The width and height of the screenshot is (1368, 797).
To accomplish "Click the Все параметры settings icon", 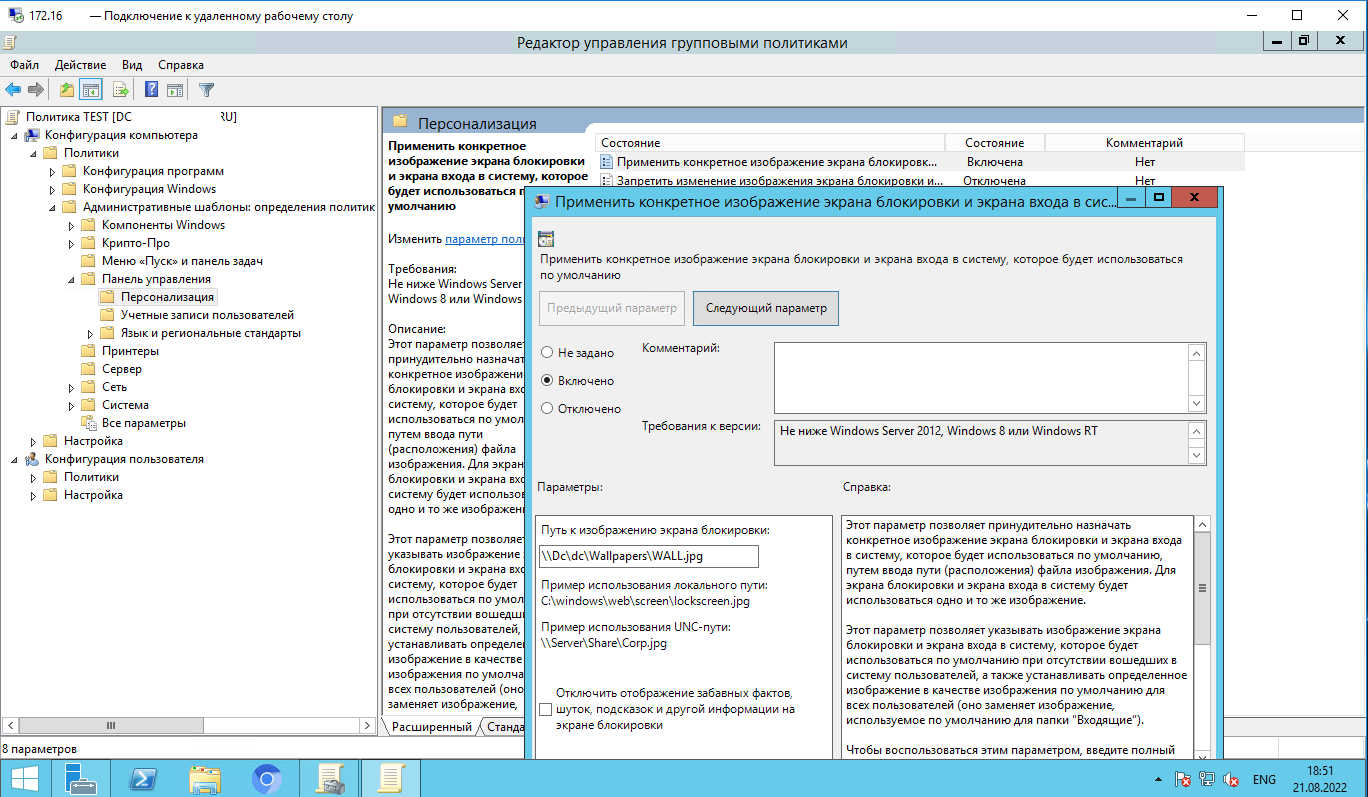I will pos(88,423).
